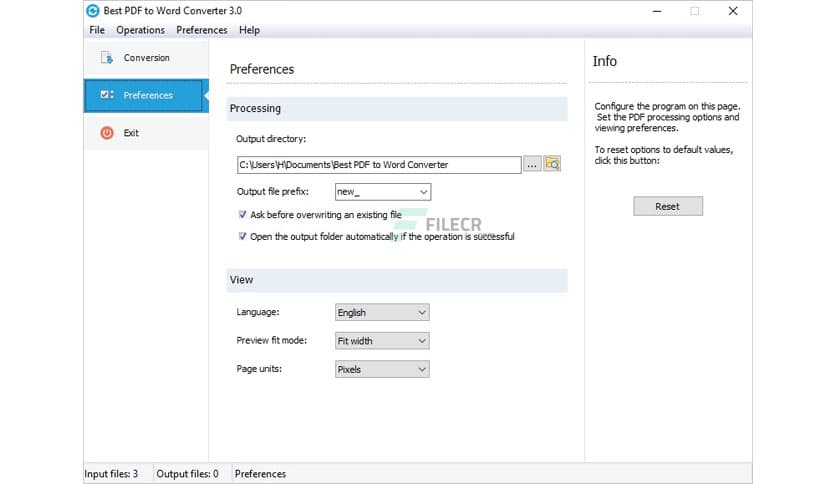Click the Input files: 3 status entry

coord(111,474)
